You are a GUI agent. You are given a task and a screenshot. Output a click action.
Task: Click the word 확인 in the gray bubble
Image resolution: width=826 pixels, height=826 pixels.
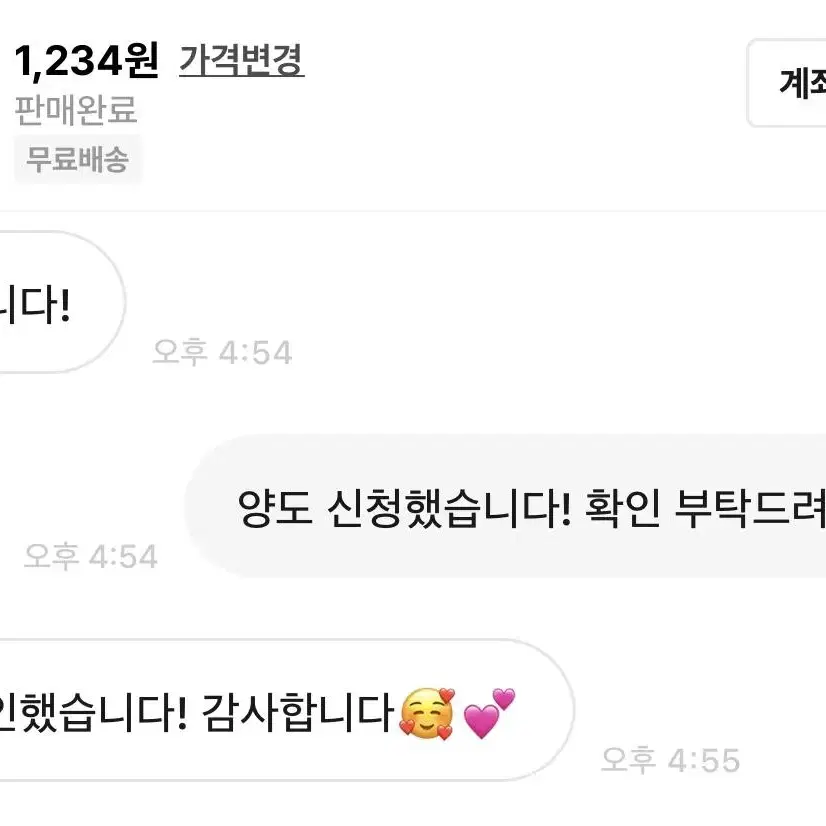(623, 508)
